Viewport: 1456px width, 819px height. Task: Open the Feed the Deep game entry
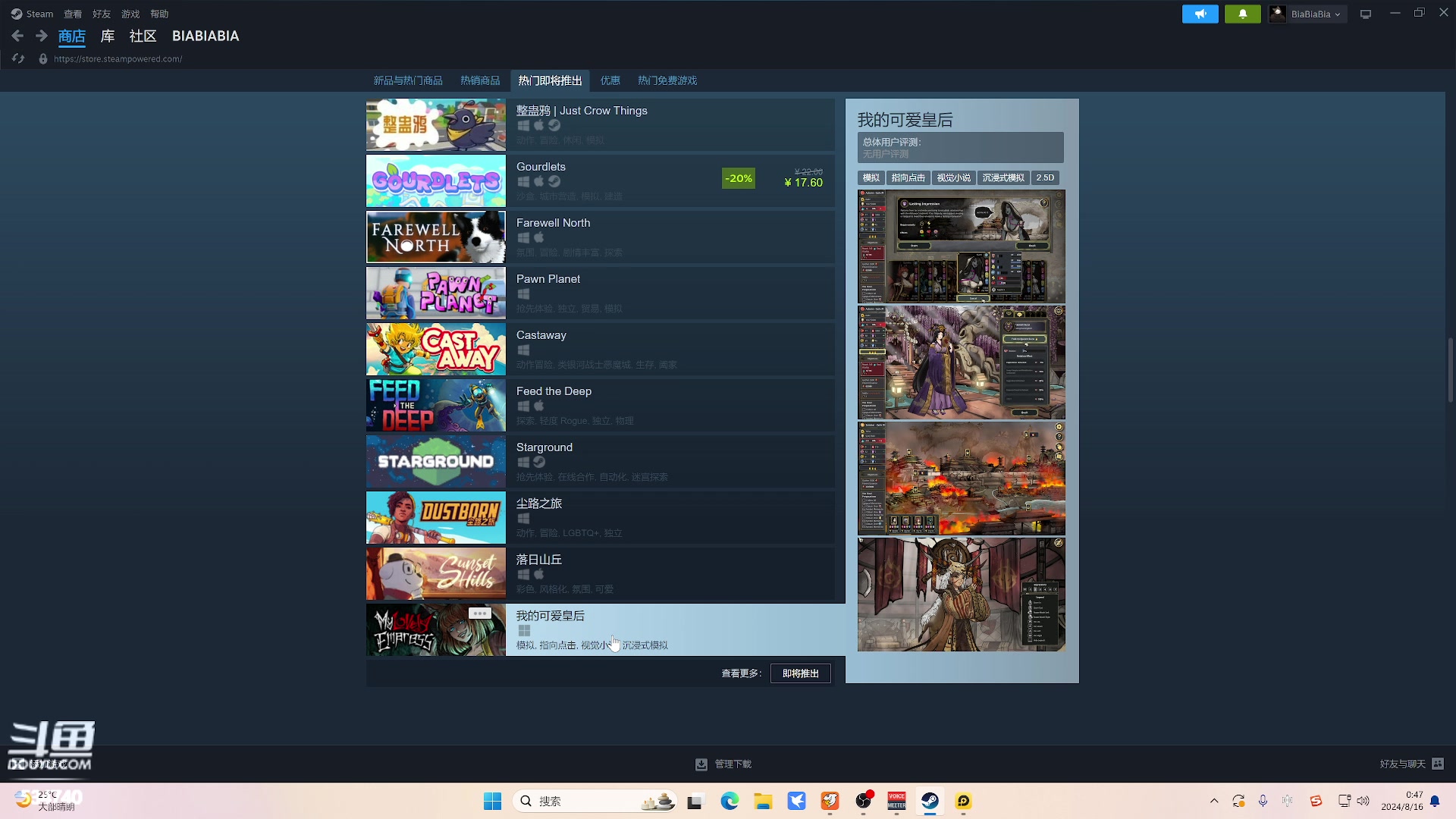click(x=601, y=406)
